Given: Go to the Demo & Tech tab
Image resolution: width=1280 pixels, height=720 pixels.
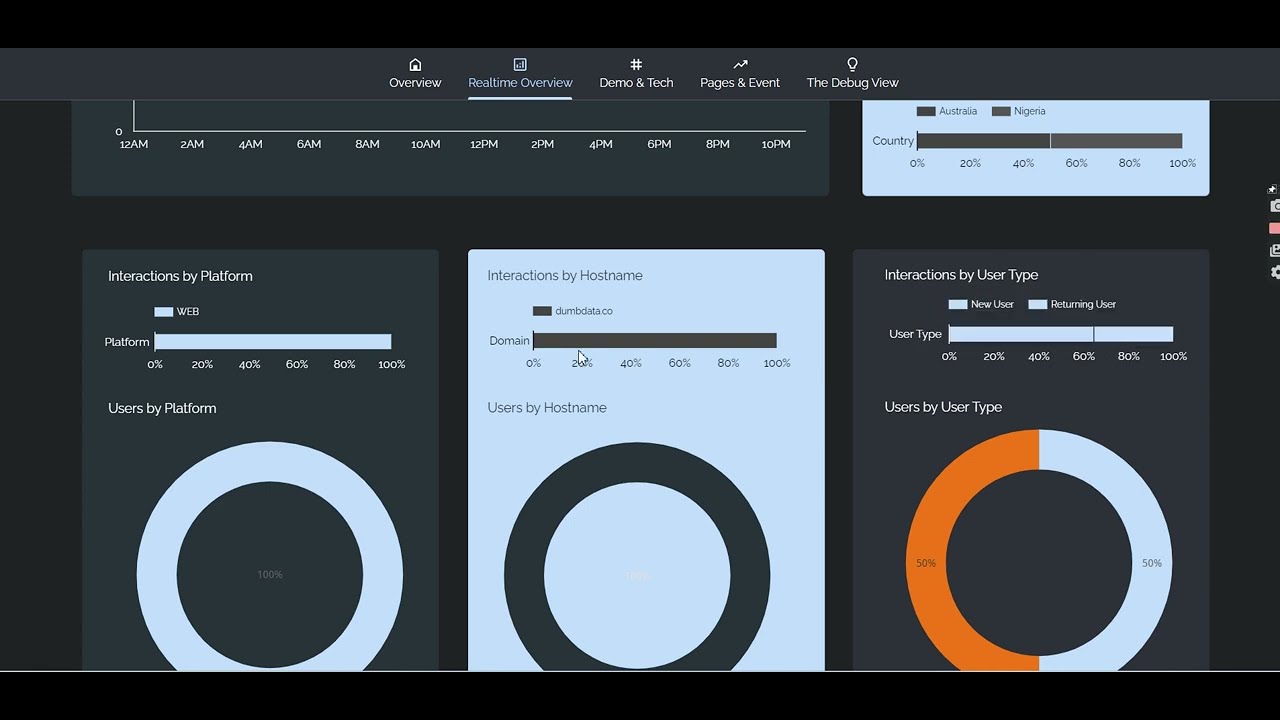Looking at the screenshot, I should (636, 74).
